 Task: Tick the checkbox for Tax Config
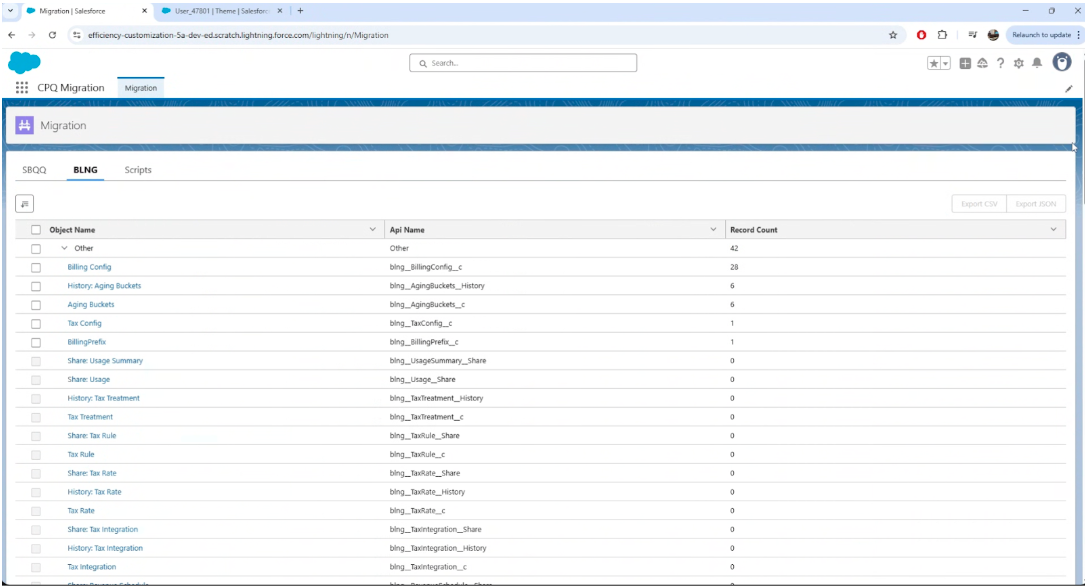point(36,324)
